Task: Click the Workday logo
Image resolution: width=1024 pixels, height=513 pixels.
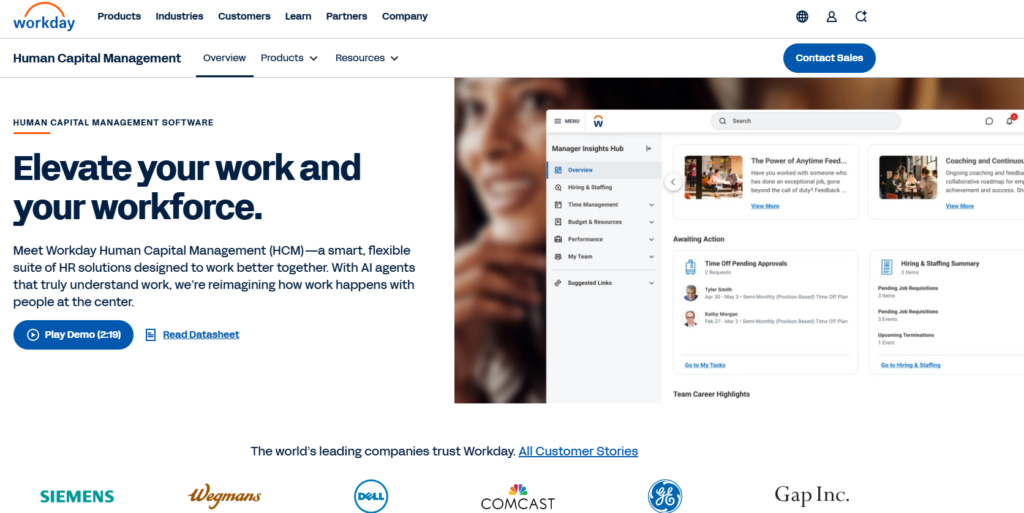Action: [44, 17]
